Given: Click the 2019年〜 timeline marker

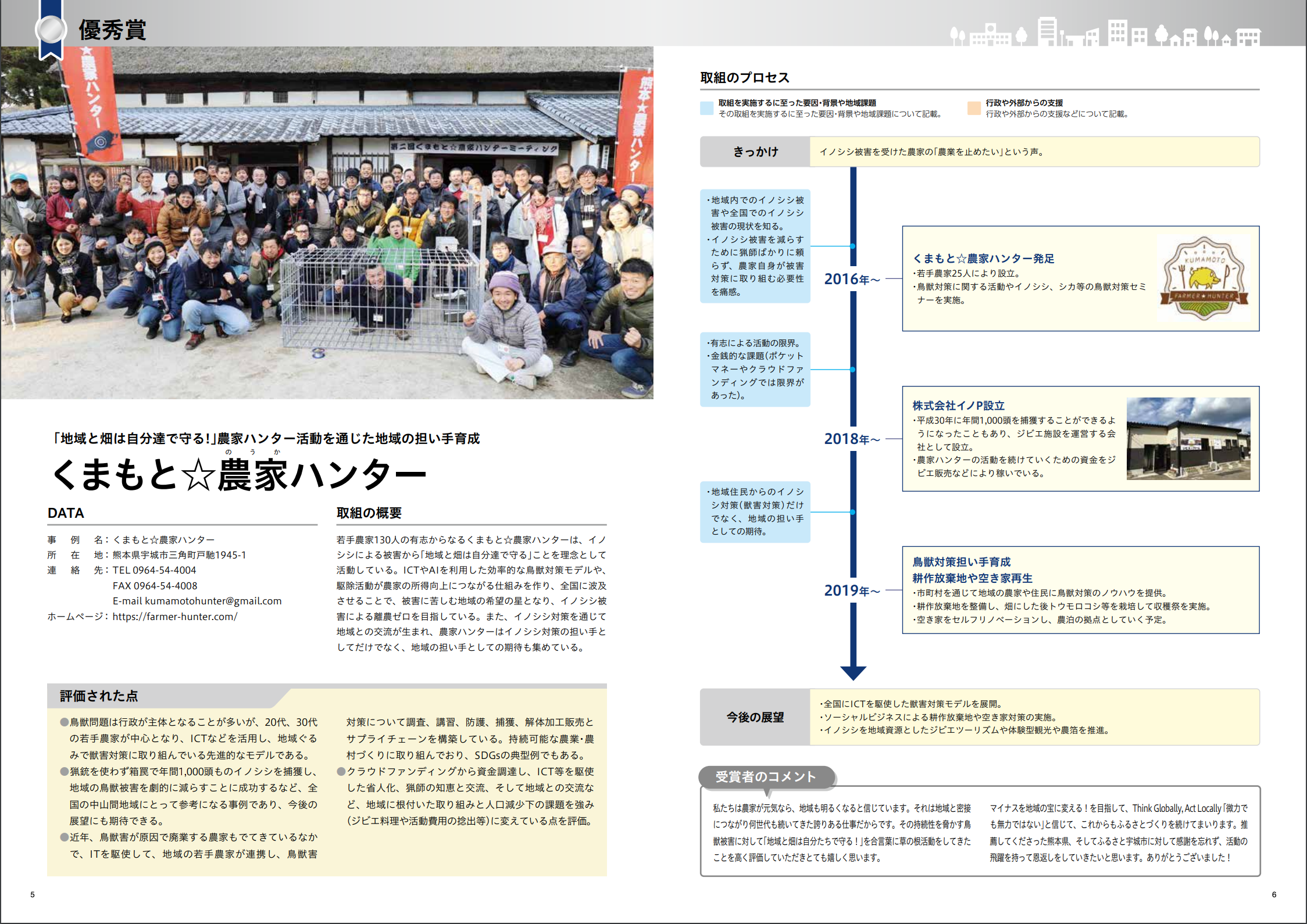Looking at the screenshot, I should tap(852, 591).
